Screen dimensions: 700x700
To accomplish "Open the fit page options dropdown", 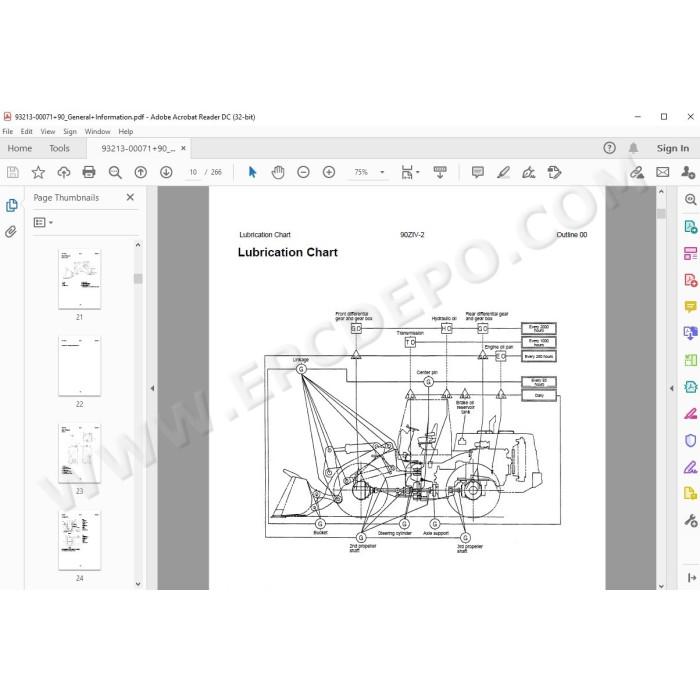I will click(411, 172).
